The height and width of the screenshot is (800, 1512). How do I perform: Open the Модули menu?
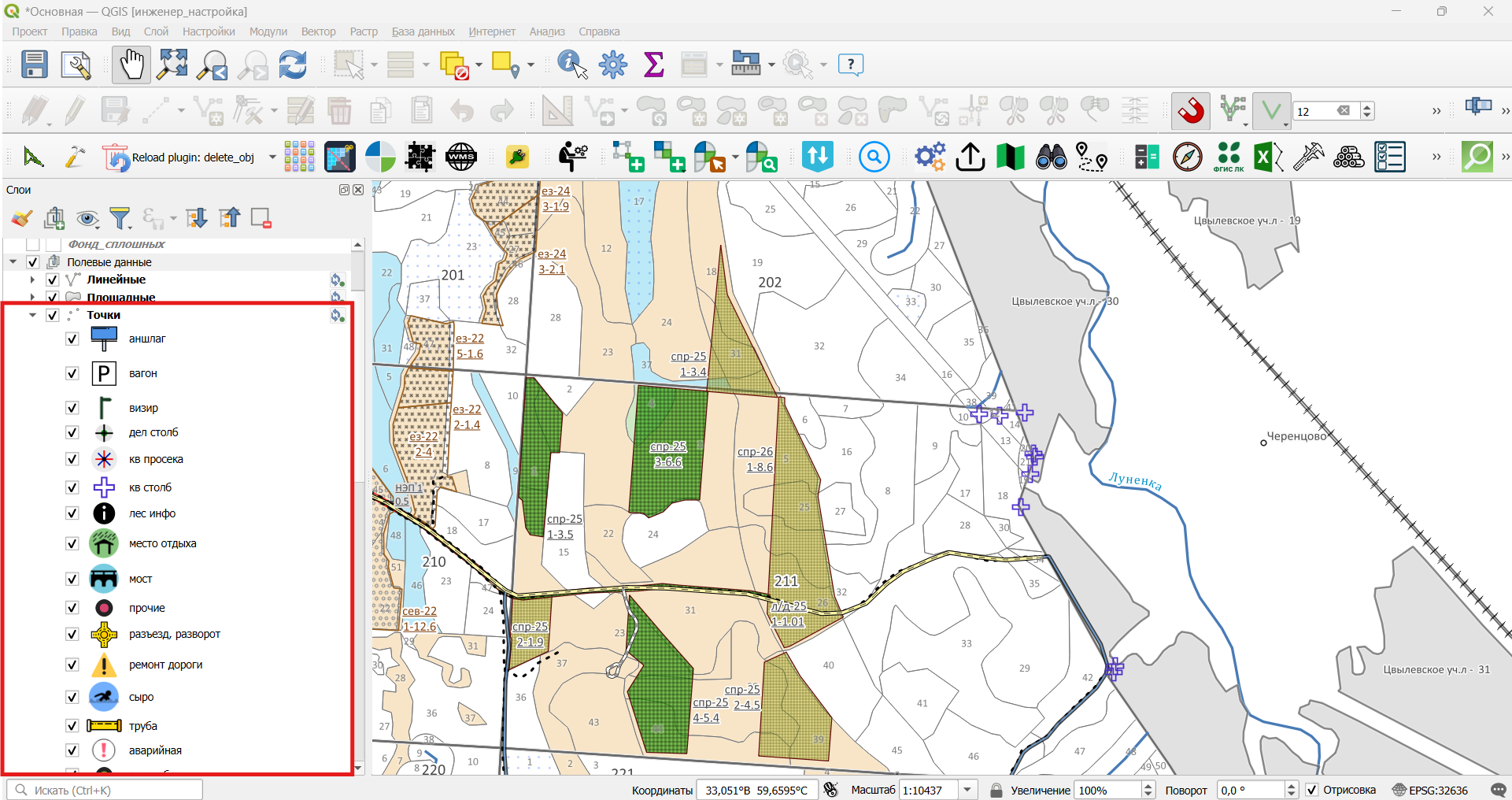(x=268, y=31)
